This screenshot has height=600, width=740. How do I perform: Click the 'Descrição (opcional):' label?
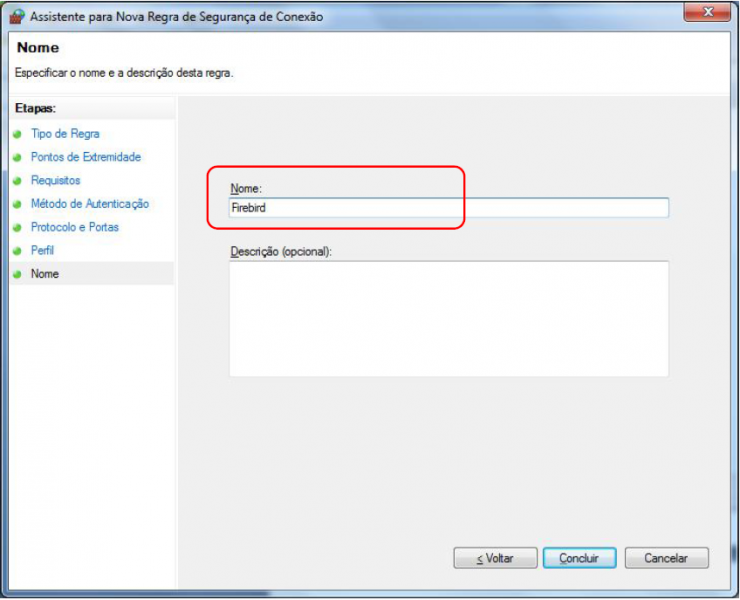tap(281, 252)
